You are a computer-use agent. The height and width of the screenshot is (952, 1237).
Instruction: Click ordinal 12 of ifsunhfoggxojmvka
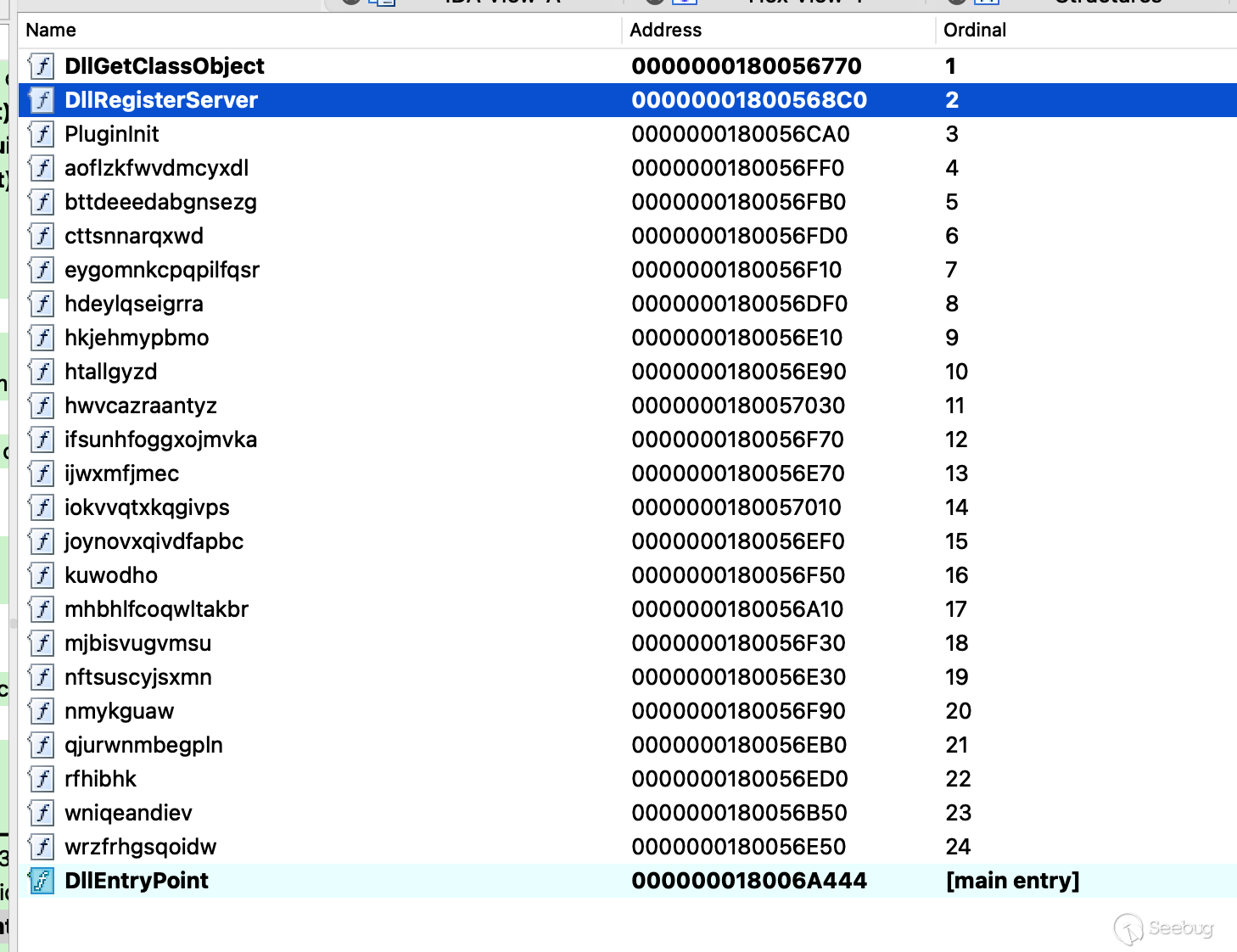956,439
